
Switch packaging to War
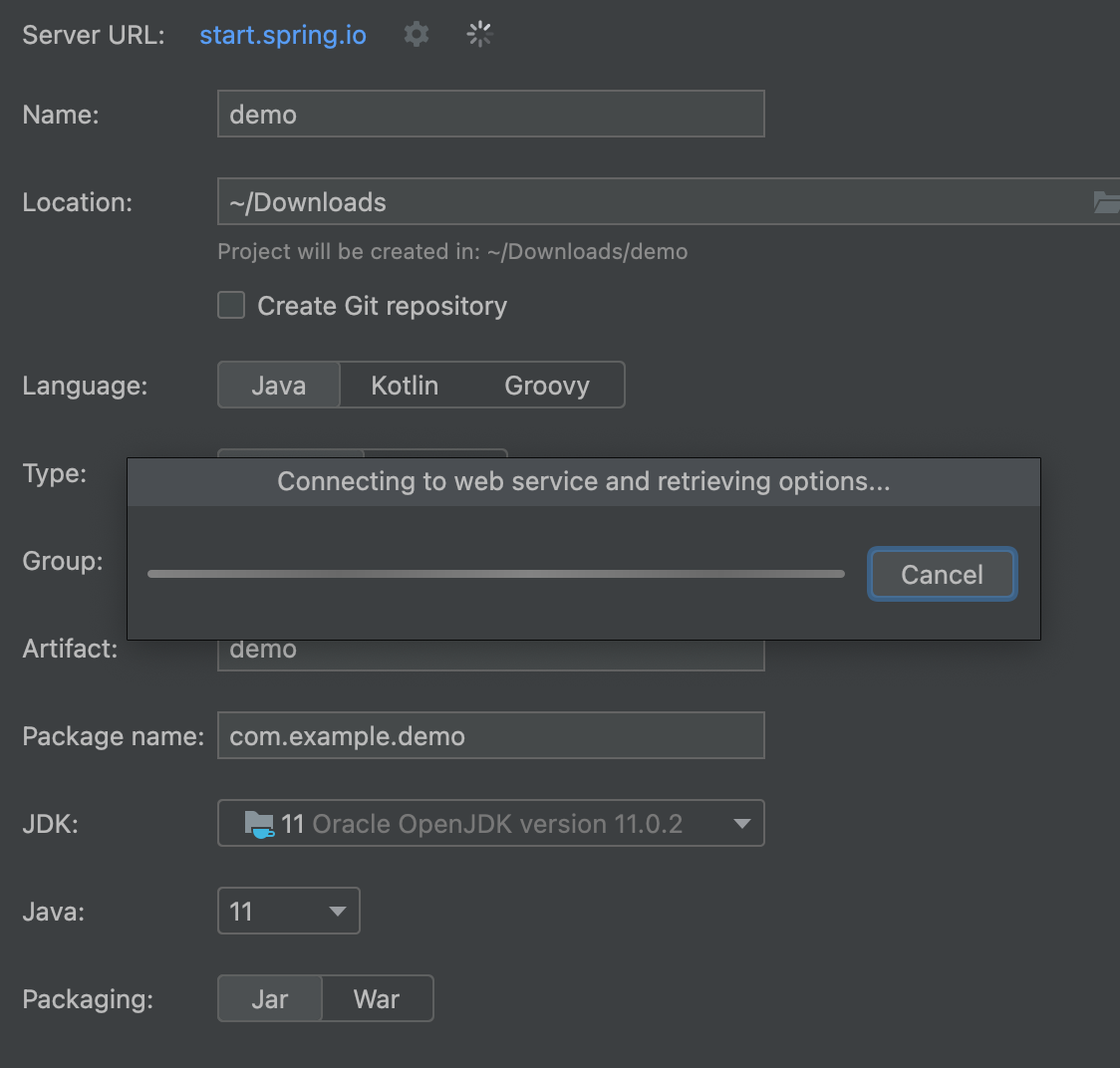coord(377,999)
